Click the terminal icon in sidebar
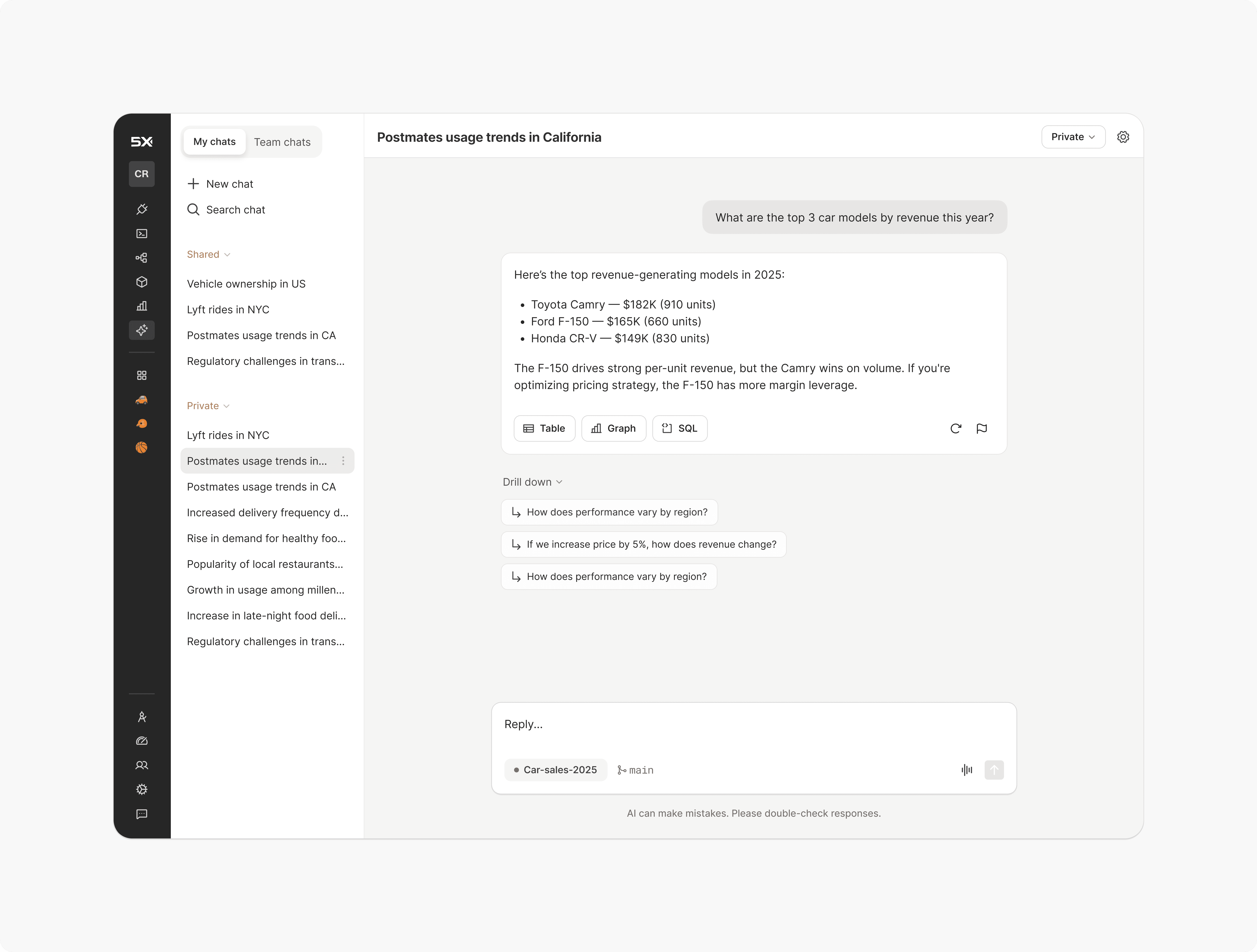This screenshot has width=1257, height=952. pyautogui.click(x=141, y=233)
